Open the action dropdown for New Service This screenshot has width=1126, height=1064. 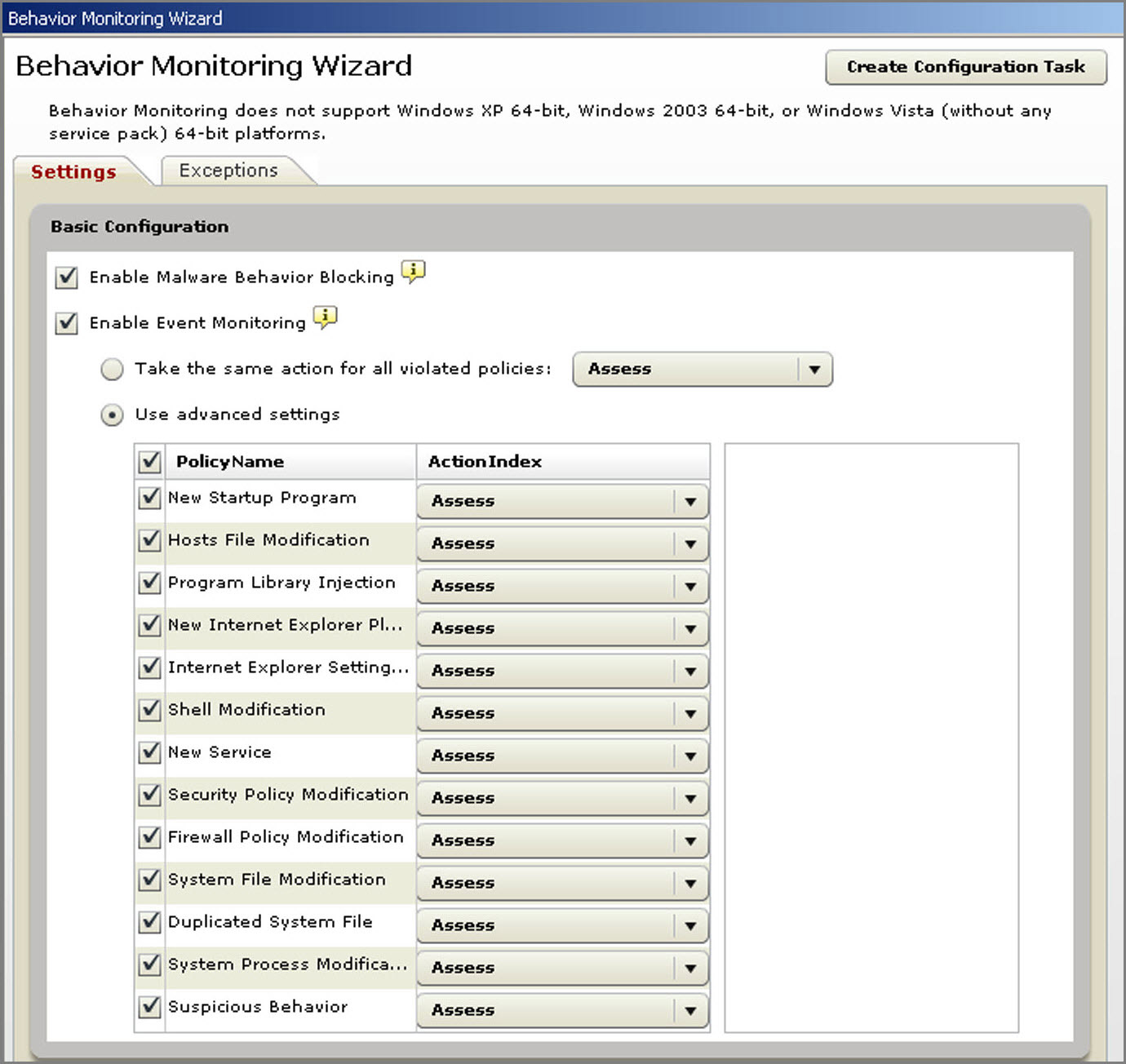[x=690, y=756]
